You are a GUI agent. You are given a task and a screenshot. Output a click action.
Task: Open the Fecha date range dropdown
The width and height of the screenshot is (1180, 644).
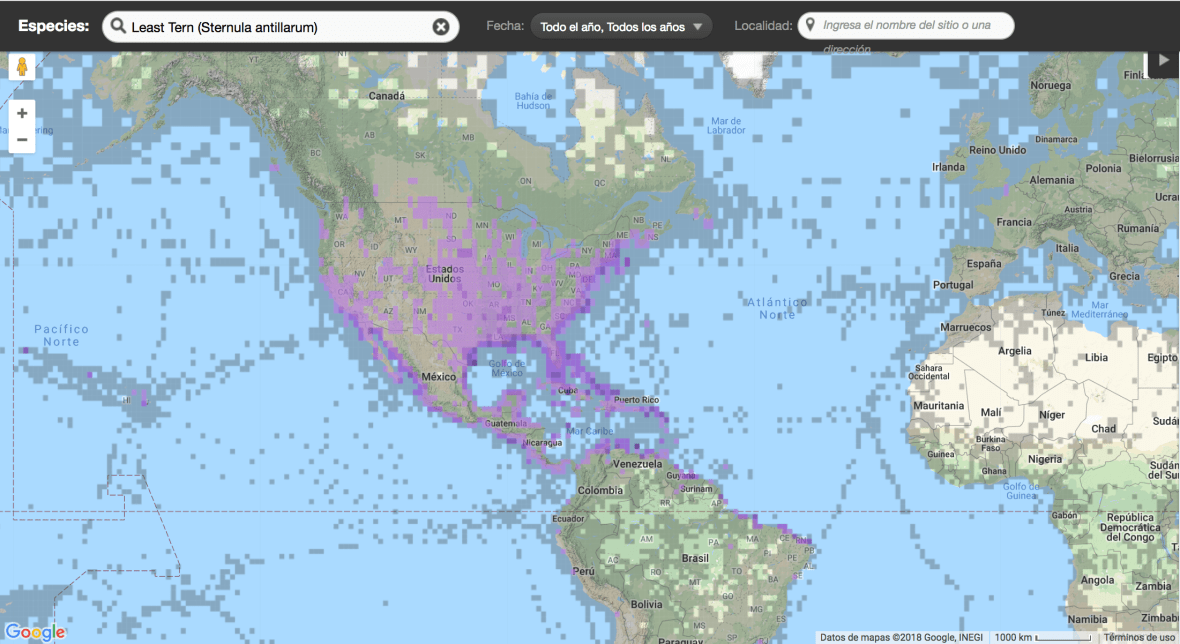pyautogui.click(x=621, y=26)
